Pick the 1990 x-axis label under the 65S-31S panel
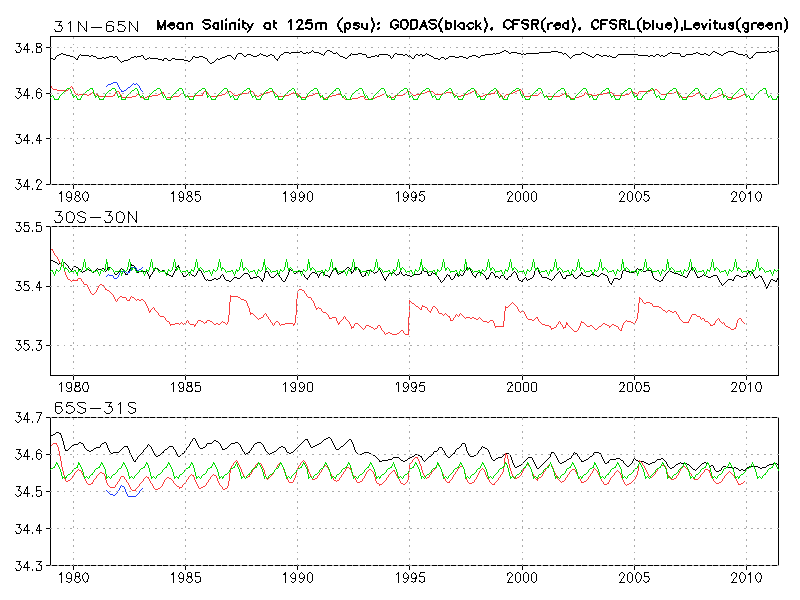Screen dimensions: 800x600 click(x=298, y=578)
